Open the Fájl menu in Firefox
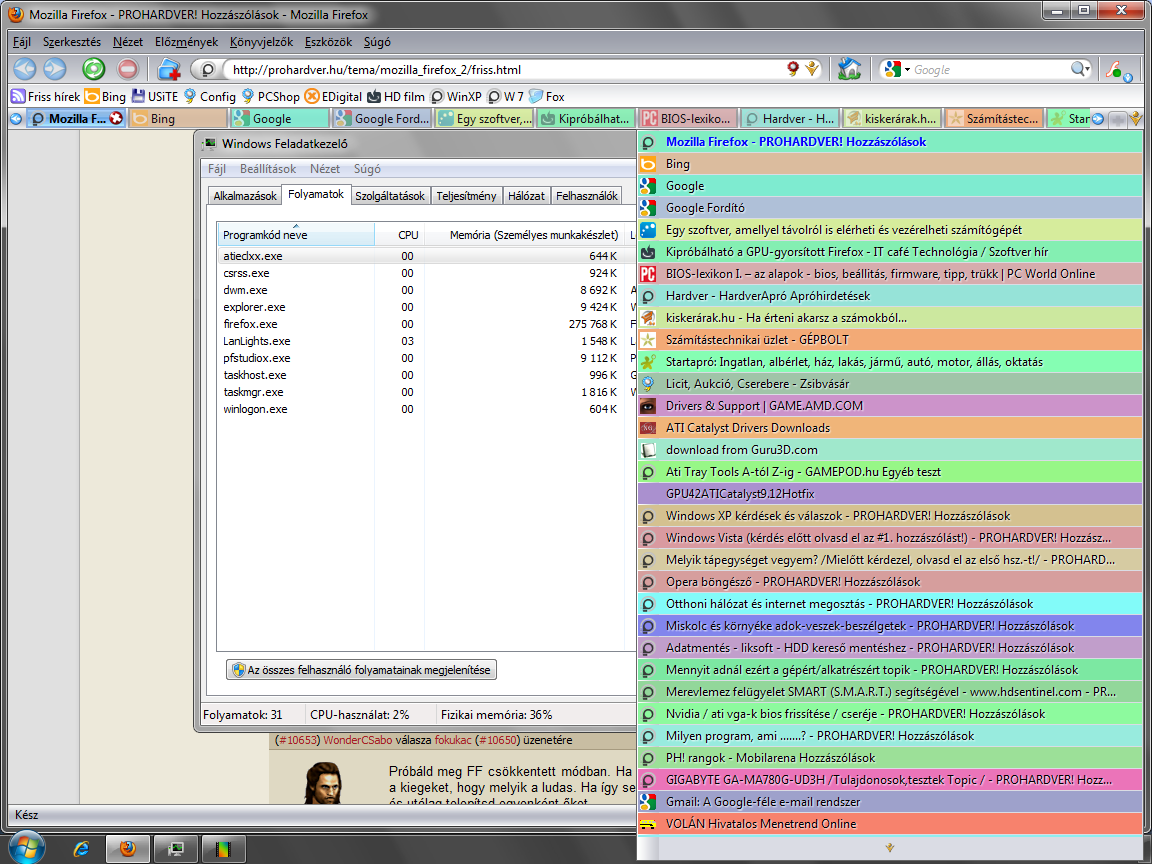 (21, 42)
